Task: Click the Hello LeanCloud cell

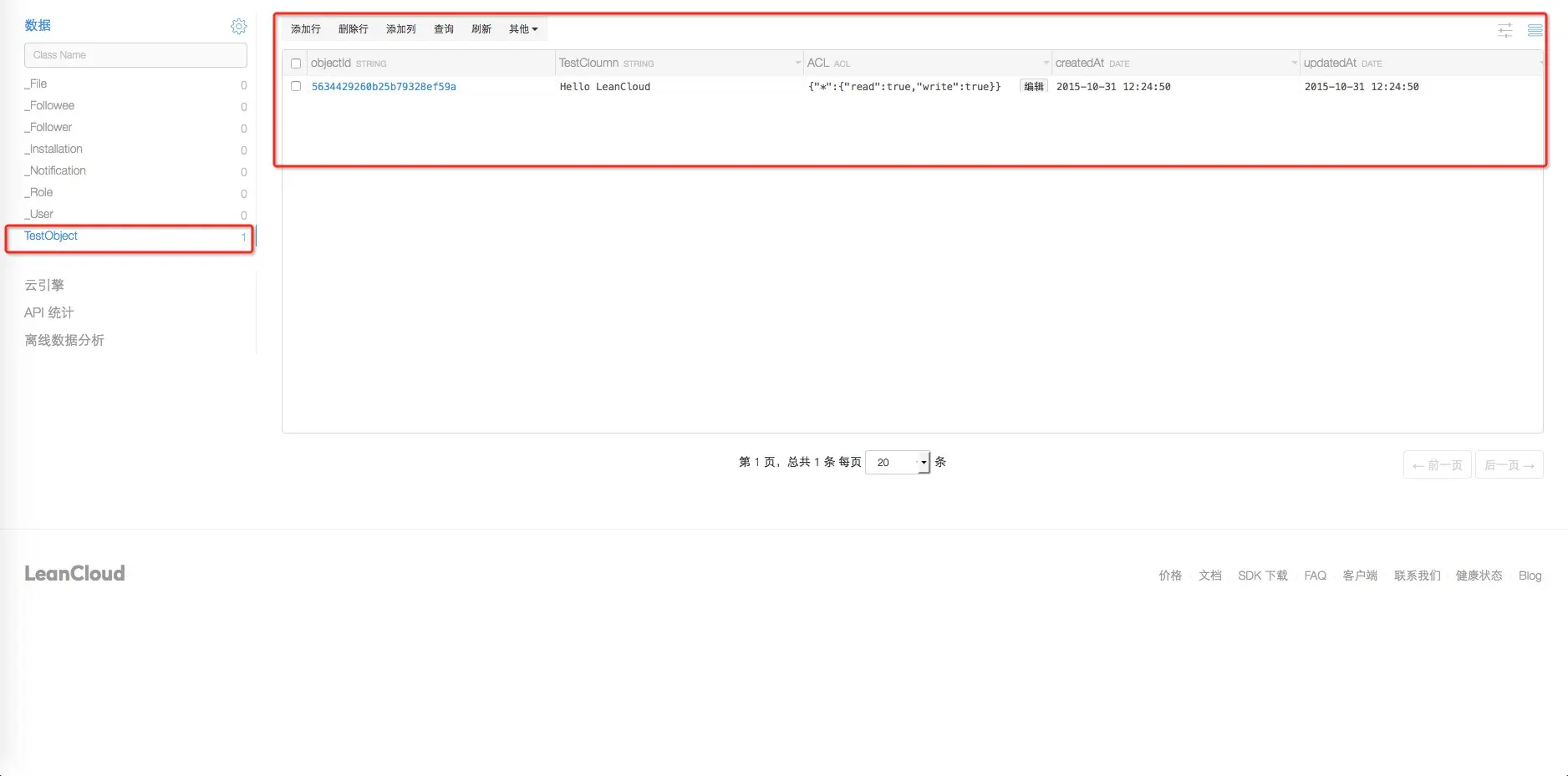Action: 605,87
